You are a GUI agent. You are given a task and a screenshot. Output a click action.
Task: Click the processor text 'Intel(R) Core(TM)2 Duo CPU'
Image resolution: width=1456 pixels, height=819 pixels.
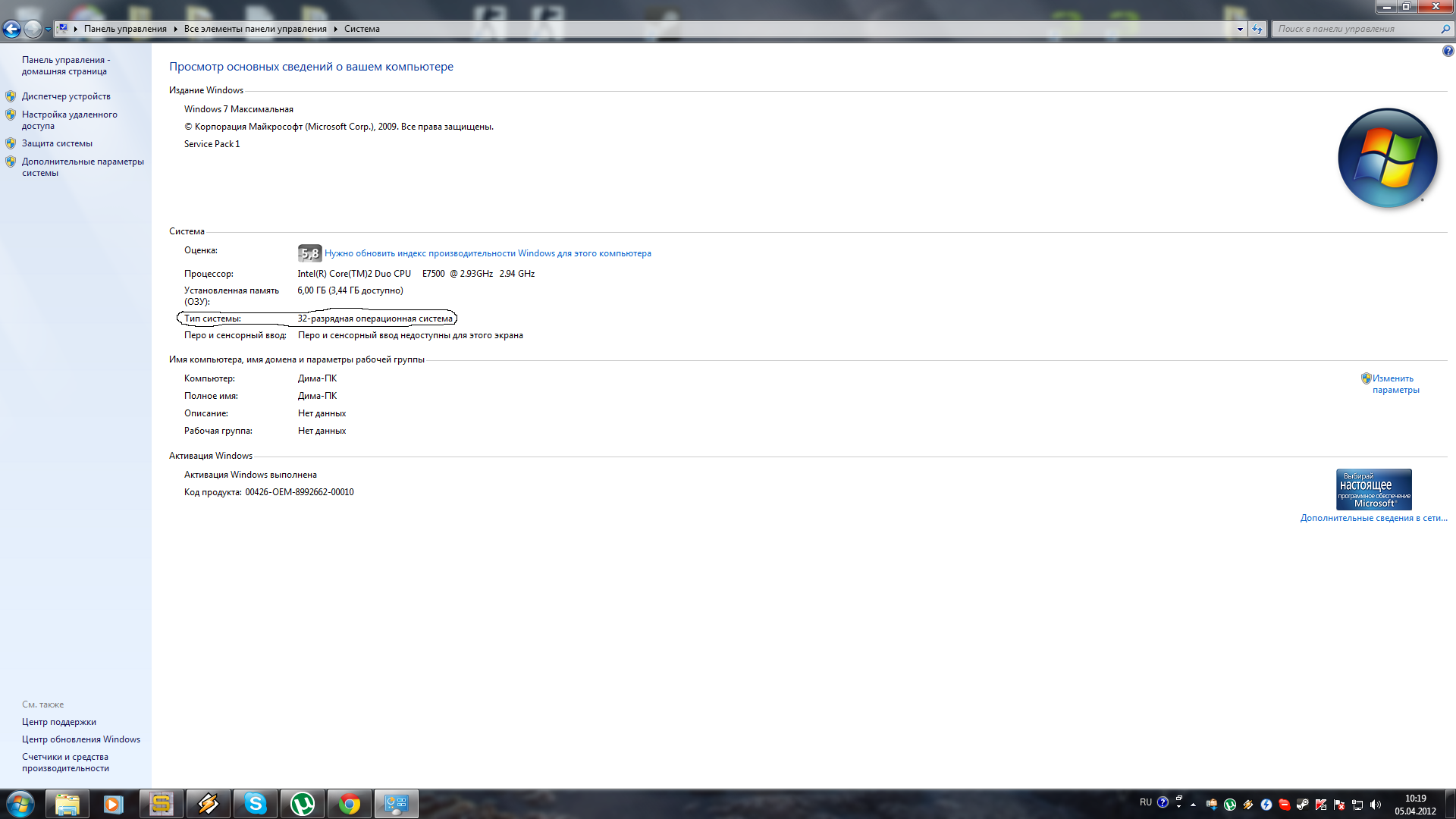point(354,274)
